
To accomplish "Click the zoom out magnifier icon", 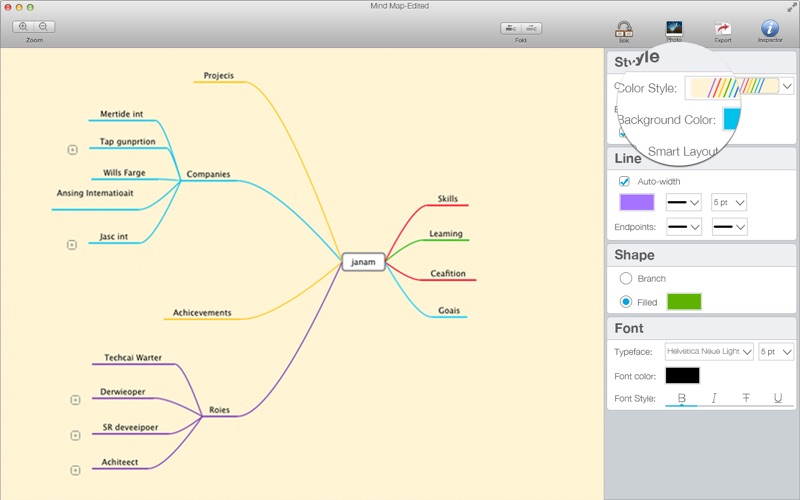I will point(44,27).
